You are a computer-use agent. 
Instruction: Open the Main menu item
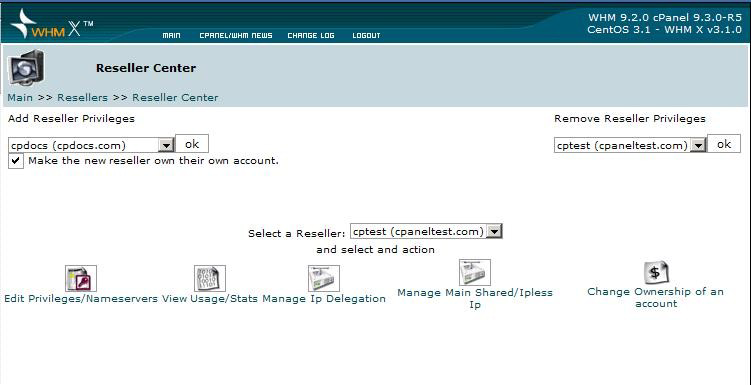point(171,35)
